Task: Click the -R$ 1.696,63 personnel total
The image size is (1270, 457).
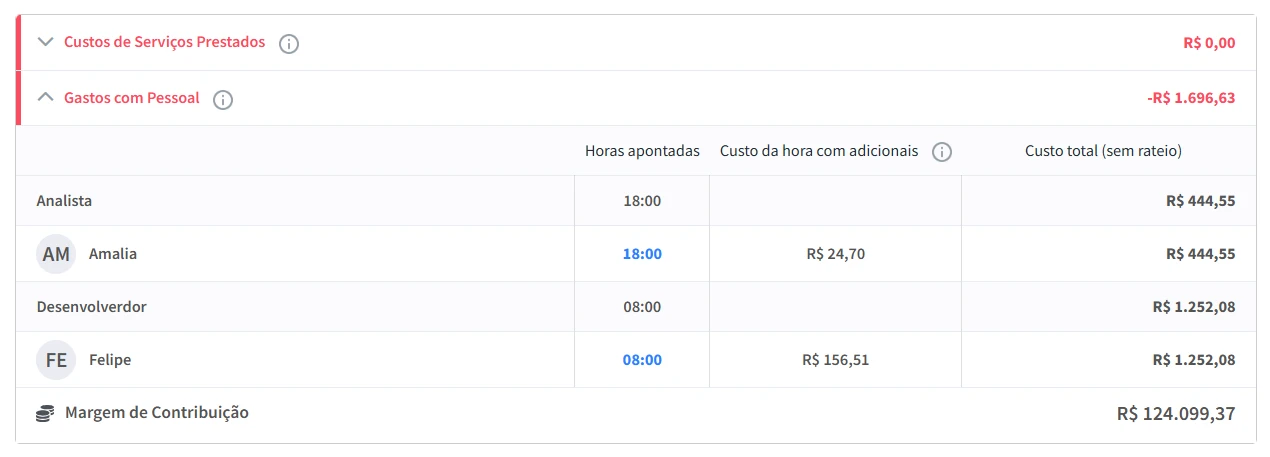Action: point(1191,98)
